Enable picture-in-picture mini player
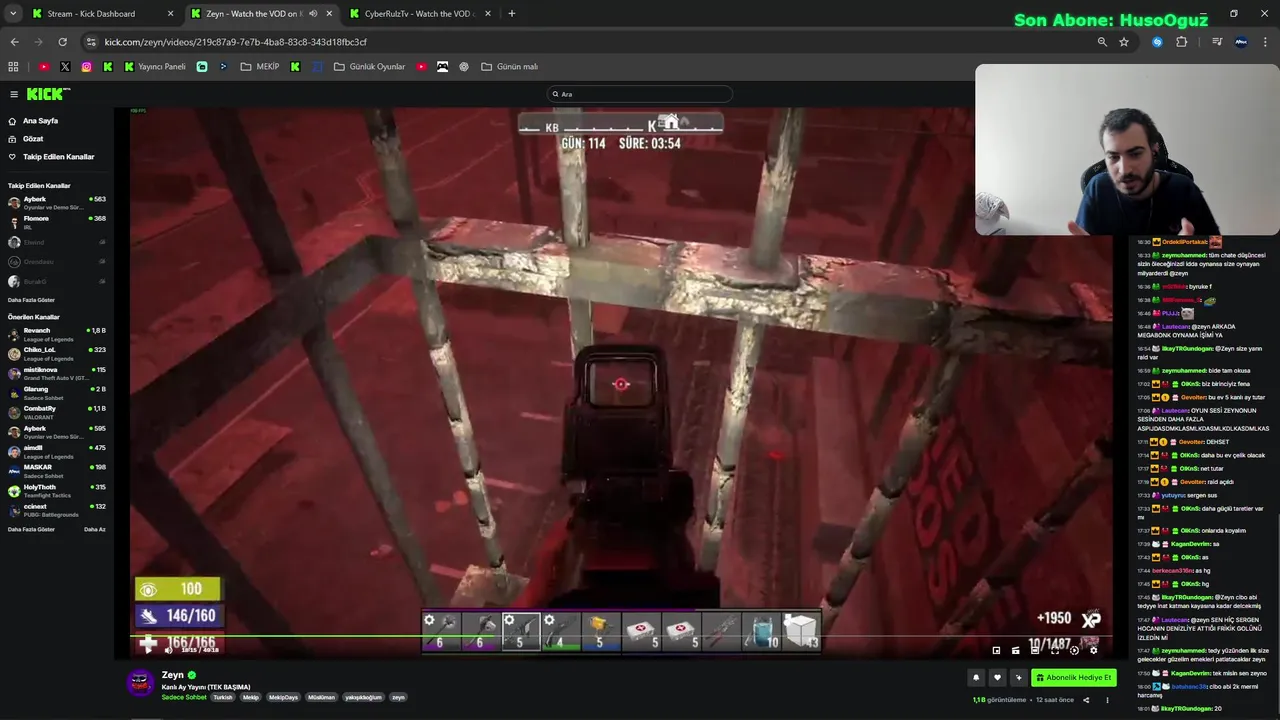 (x=996, y=651)
